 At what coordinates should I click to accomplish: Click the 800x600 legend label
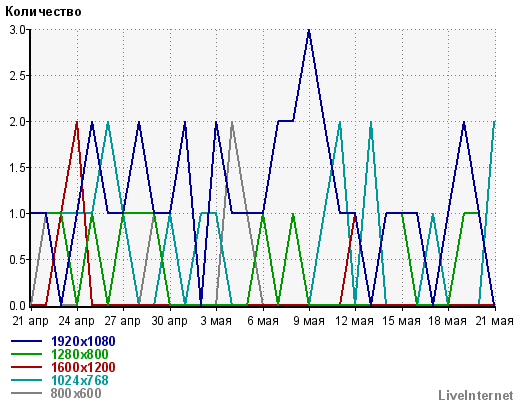tap(76, 393)
